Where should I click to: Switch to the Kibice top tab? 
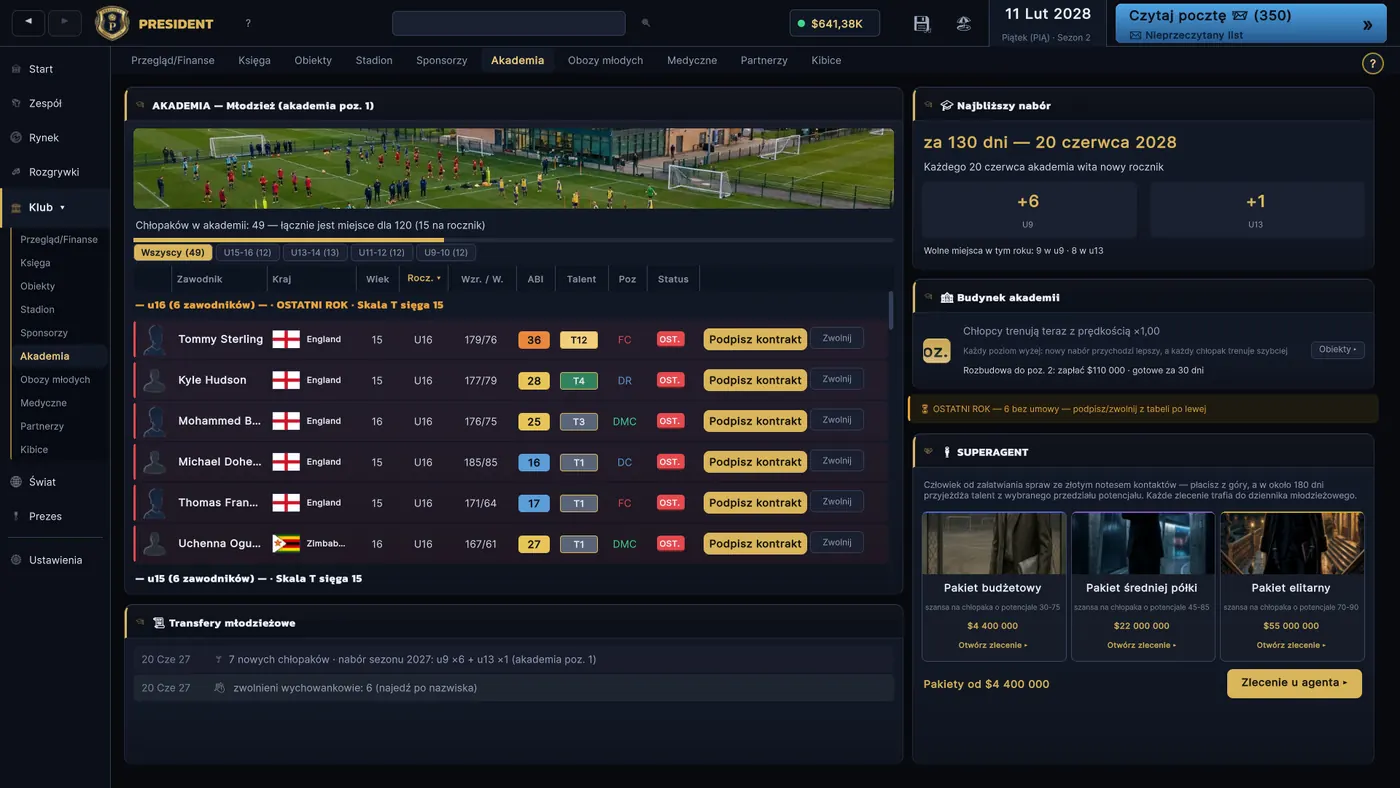826,60
